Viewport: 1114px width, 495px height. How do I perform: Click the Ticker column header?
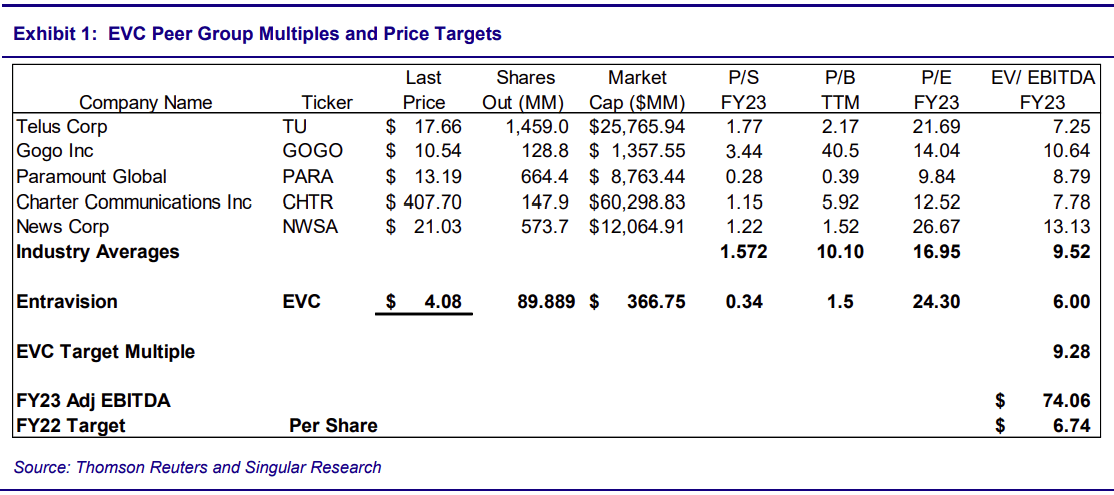(327, 102)
